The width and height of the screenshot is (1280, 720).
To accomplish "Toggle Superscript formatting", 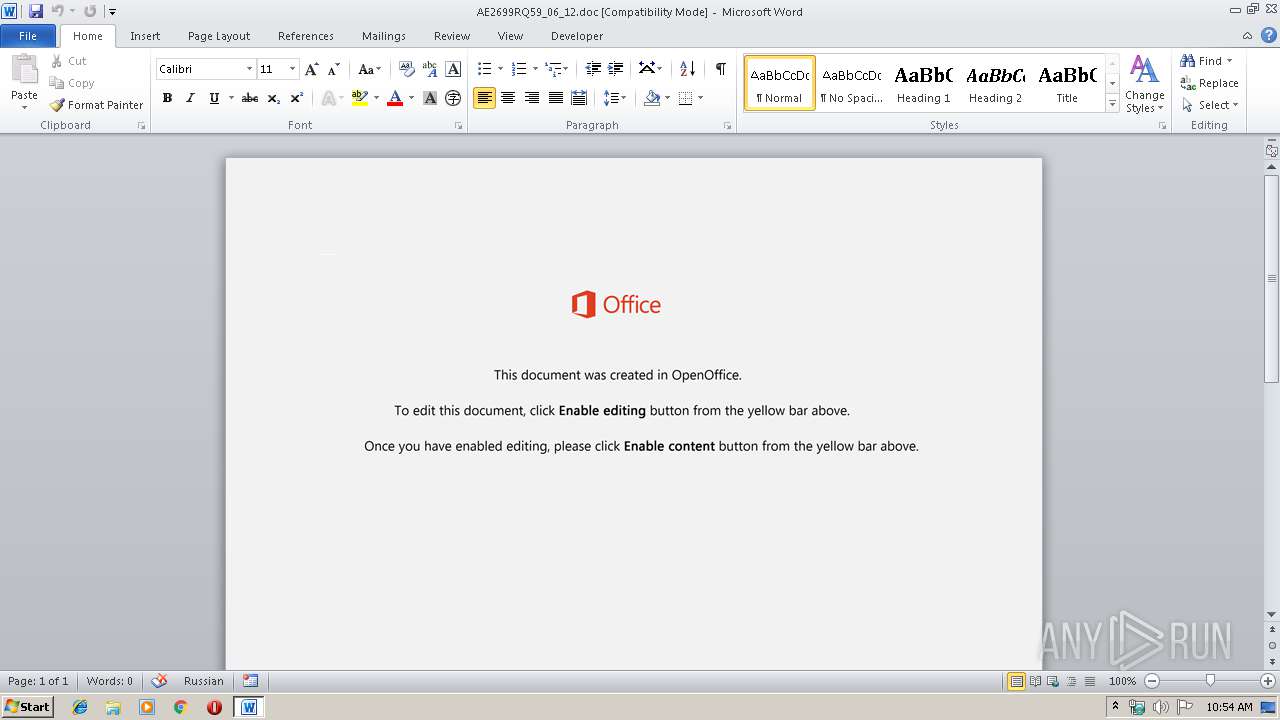I will [x=297, y=98].
